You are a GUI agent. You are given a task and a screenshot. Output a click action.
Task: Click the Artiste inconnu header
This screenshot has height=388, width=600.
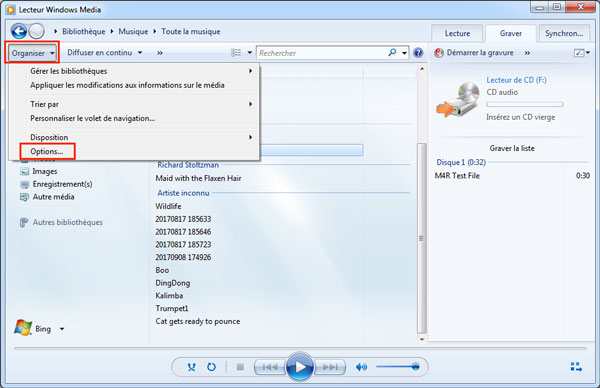coord(183,193)
